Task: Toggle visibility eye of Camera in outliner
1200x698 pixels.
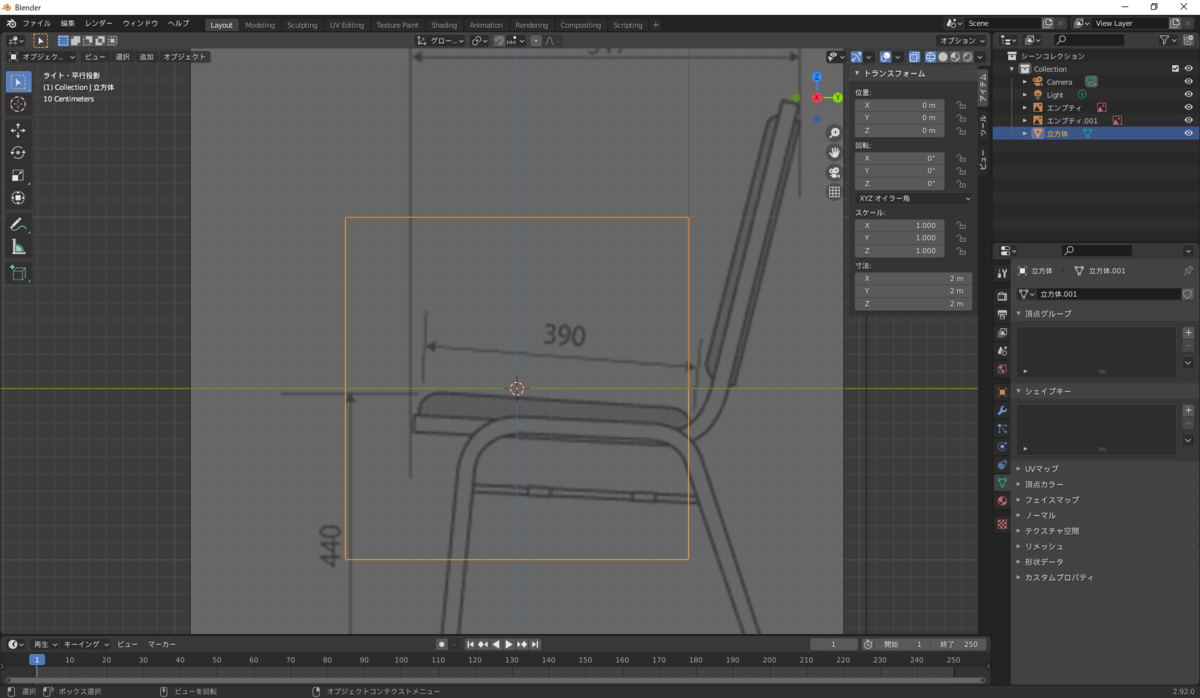Action: click(1188, 82)
